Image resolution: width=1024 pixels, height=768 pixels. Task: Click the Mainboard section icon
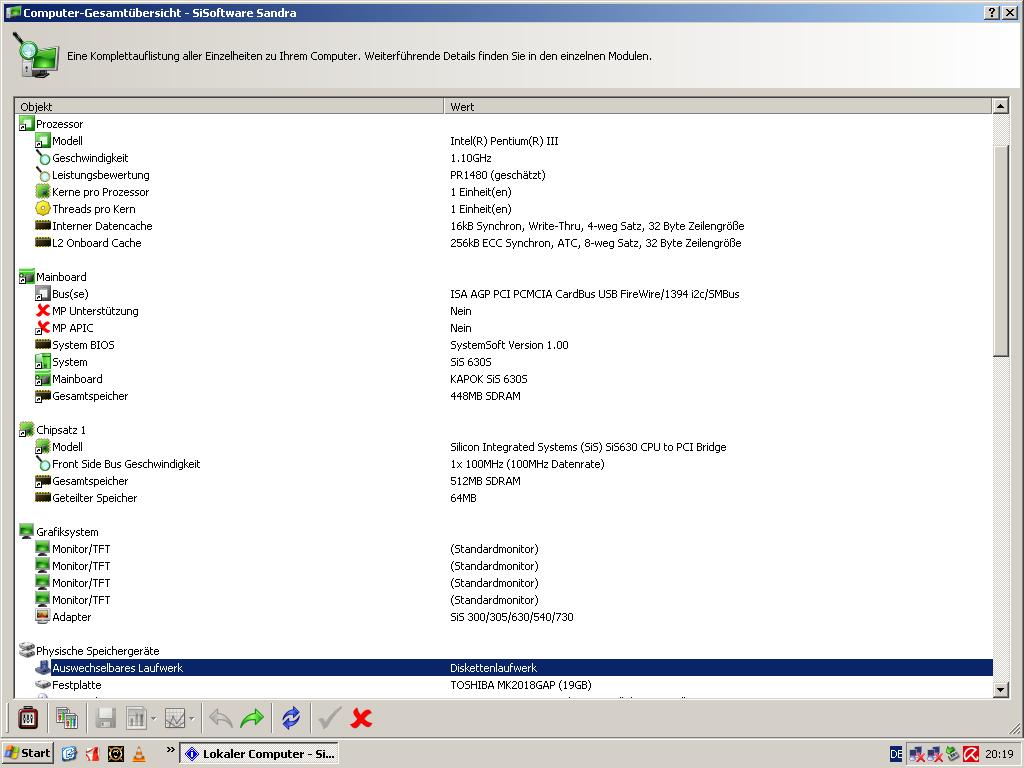[26, 276]
